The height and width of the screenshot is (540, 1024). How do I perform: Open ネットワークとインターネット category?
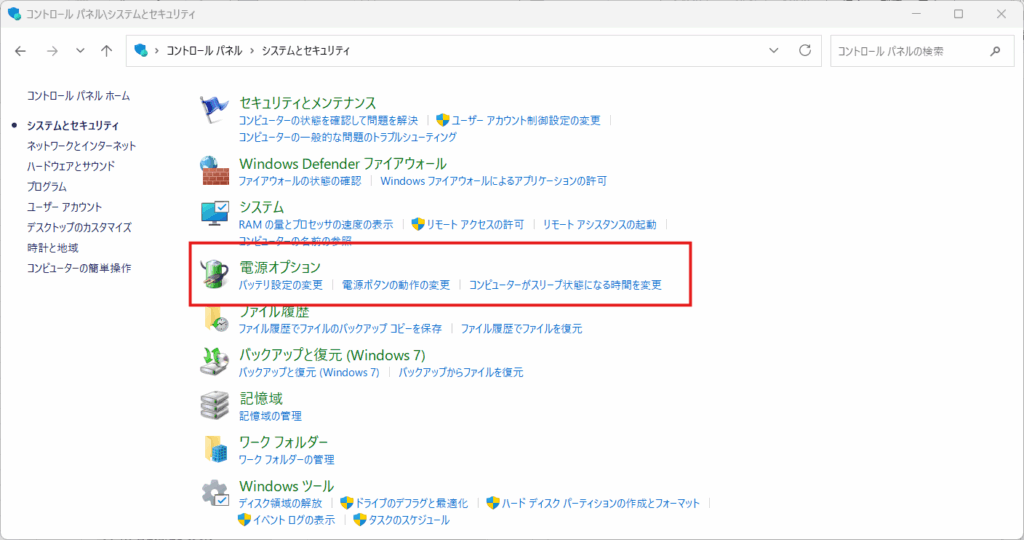(x=82, y=146)
